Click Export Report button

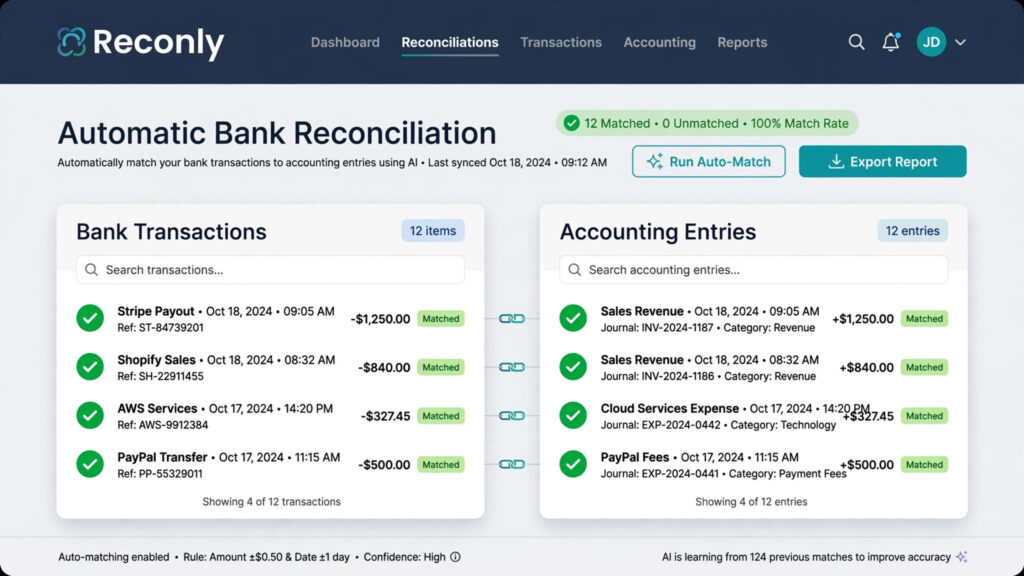point(882,161)
